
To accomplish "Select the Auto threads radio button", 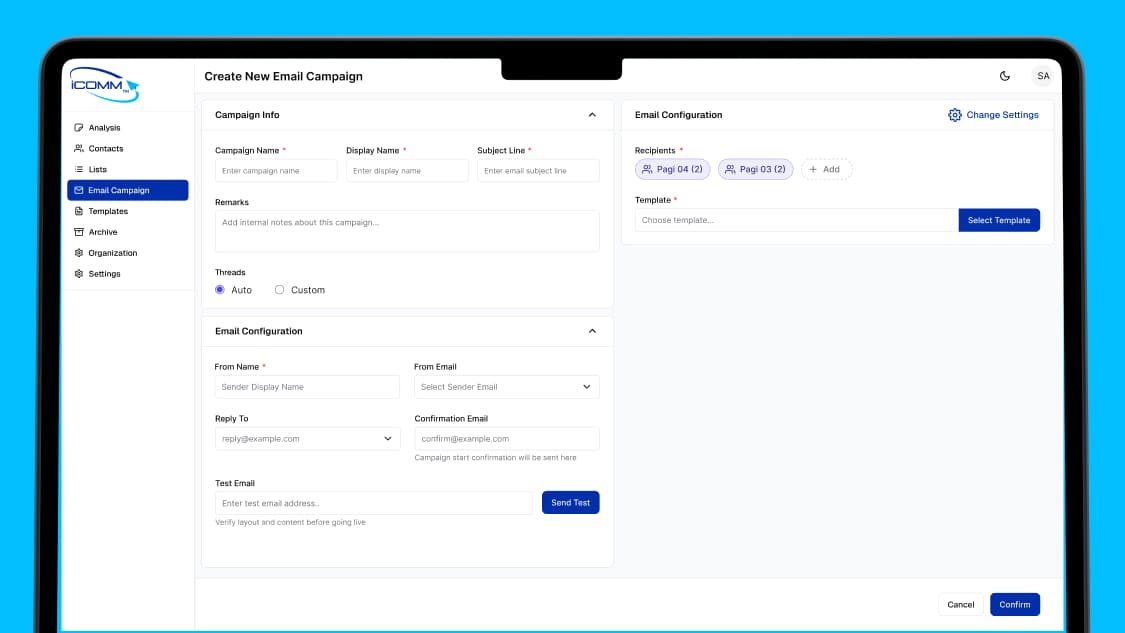I will tap(220, 290).
